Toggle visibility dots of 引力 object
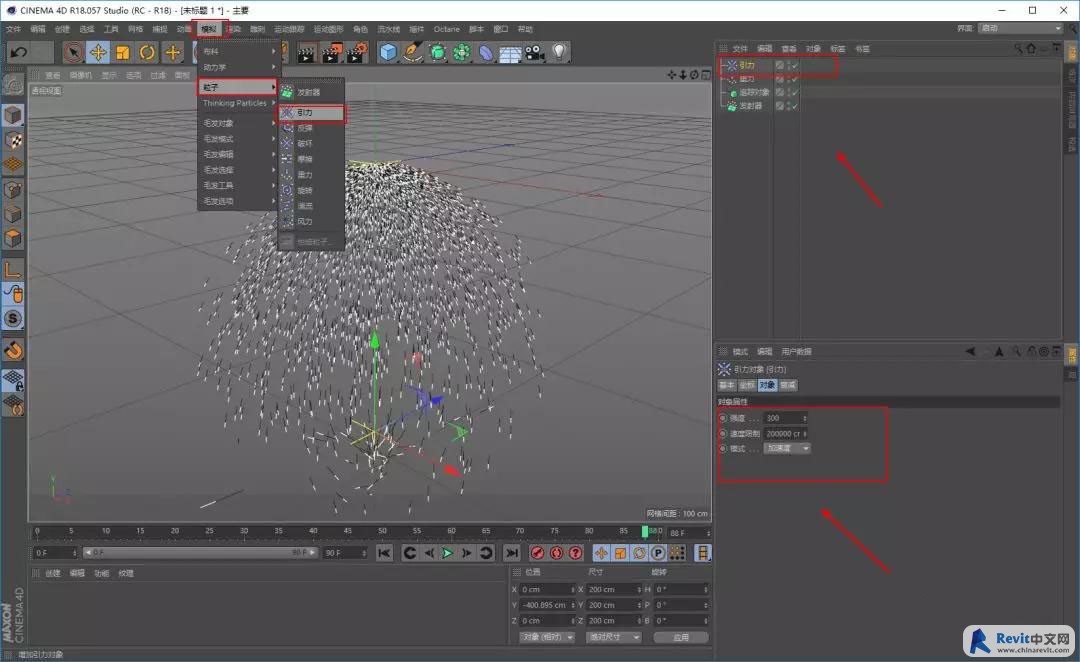1080x662 pixels. point(789,65)
